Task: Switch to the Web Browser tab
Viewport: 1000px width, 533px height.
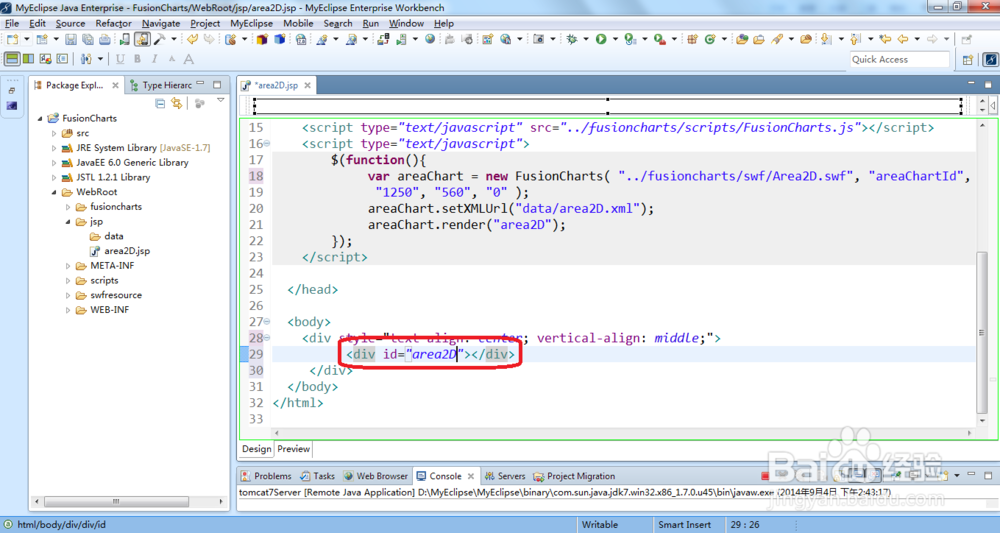Action: click(376, 476)
